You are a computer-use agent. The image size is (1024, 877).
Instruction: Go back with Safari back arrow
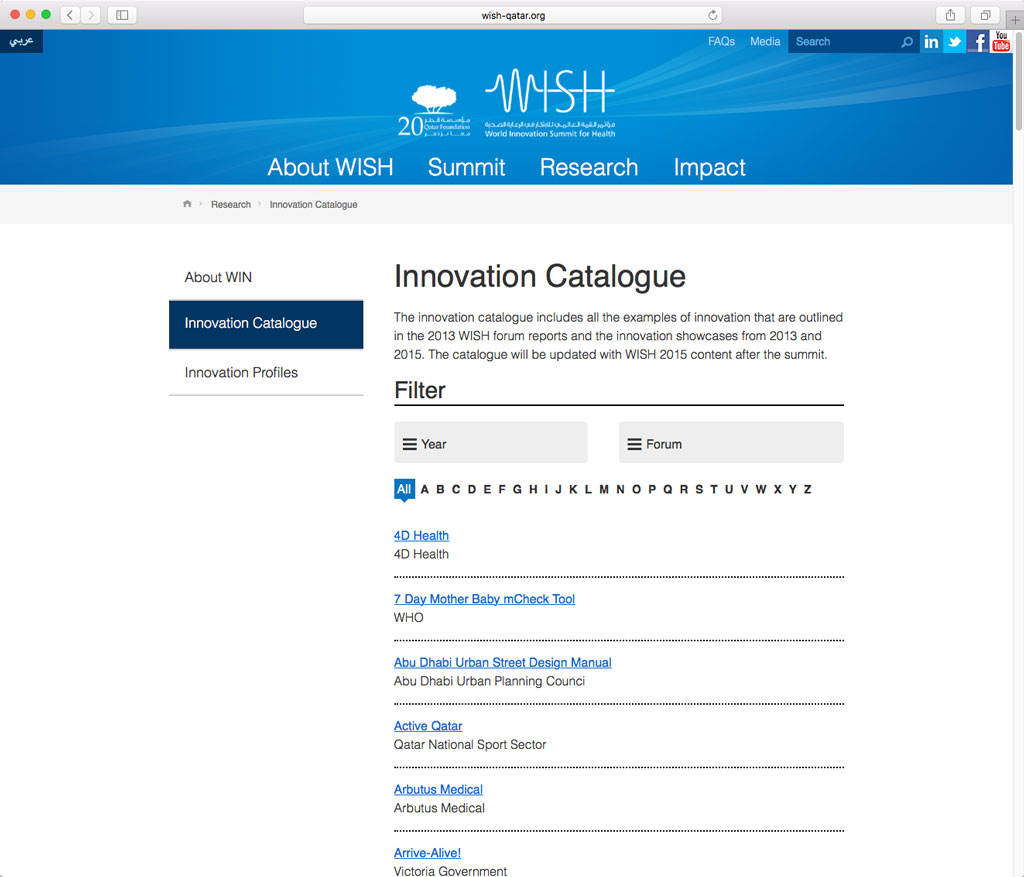(x=70, y=14)
